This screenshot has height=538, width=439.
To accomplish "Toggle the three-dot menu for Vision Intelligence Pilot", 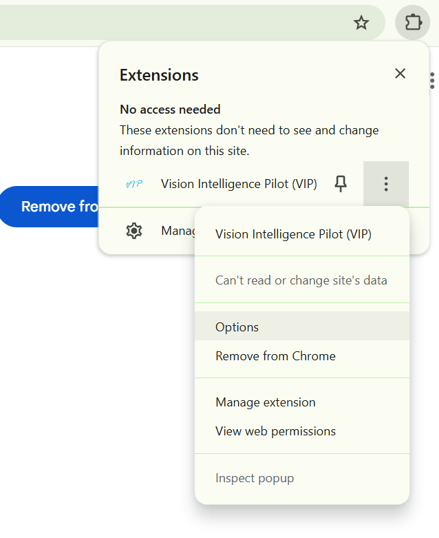I will pos(386,184).
